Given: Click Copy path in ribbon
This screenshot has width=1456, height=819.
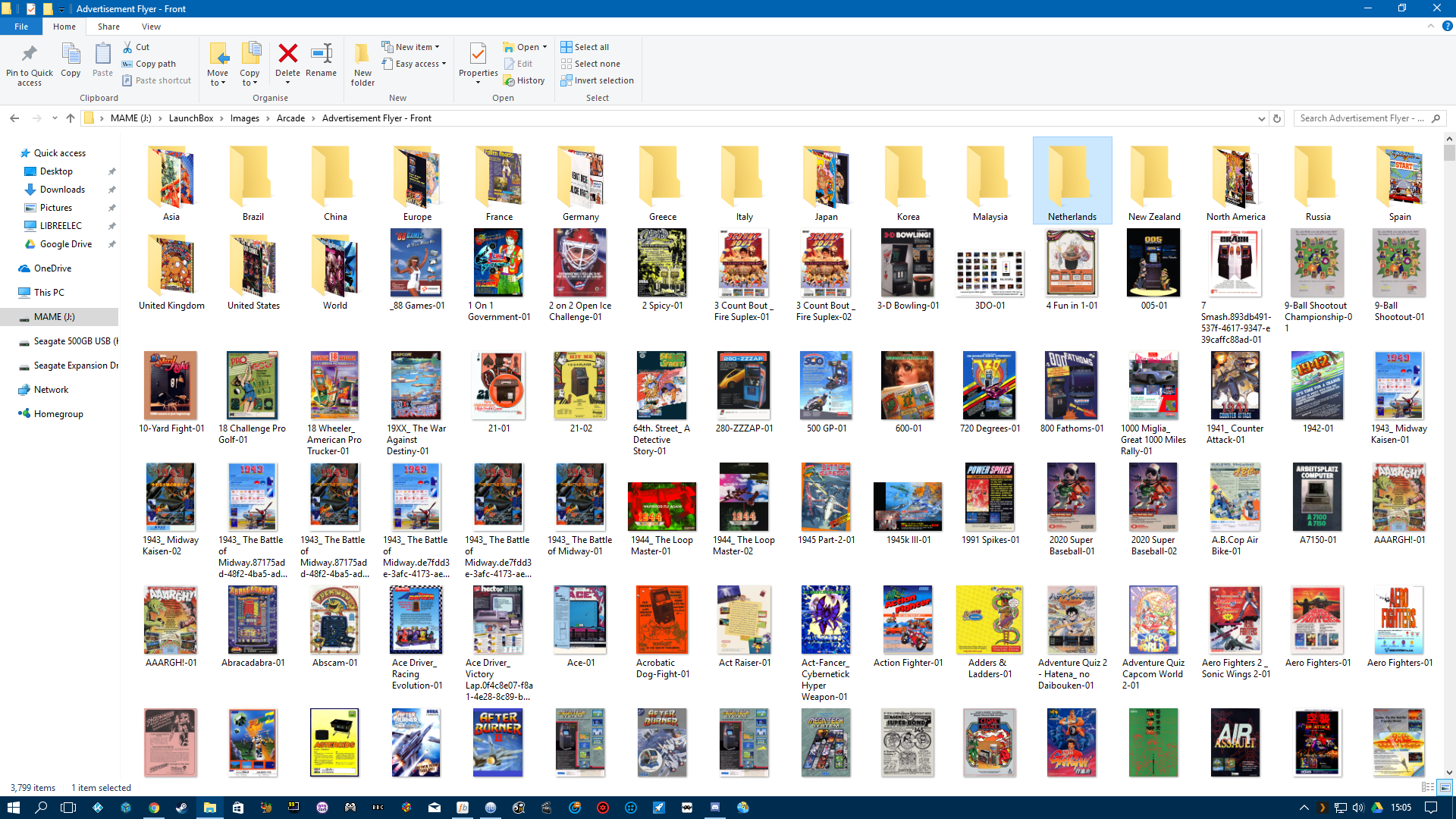Looking at the screenshot, I should click(149, 64).
